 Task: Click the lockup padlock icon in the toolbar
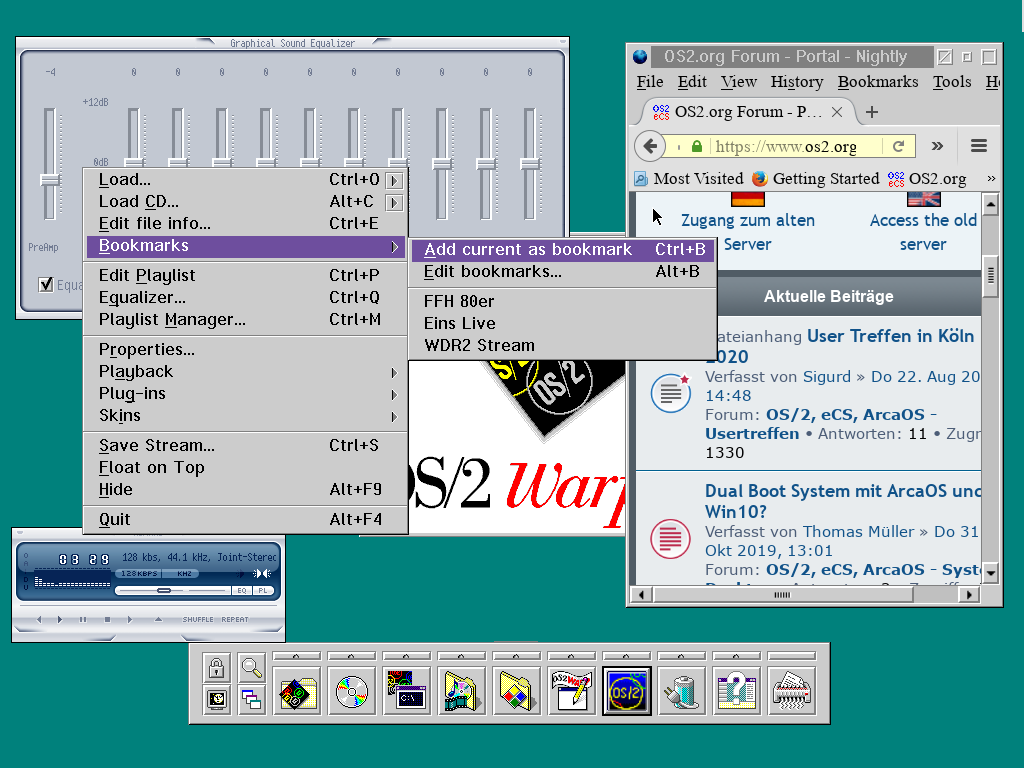point(217,667)
